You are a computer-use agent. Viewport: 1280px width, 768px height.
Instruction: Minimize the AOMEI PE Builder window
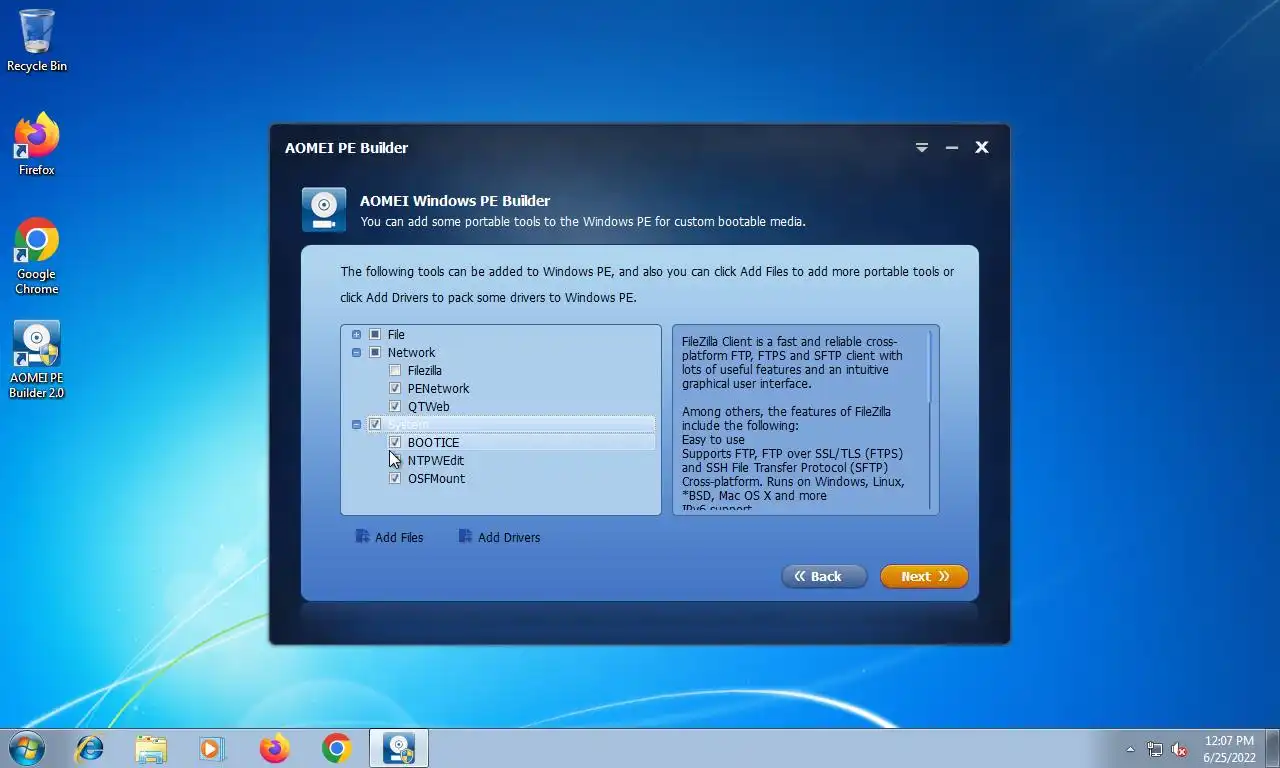pyautogui.click(x=952, y=147)
